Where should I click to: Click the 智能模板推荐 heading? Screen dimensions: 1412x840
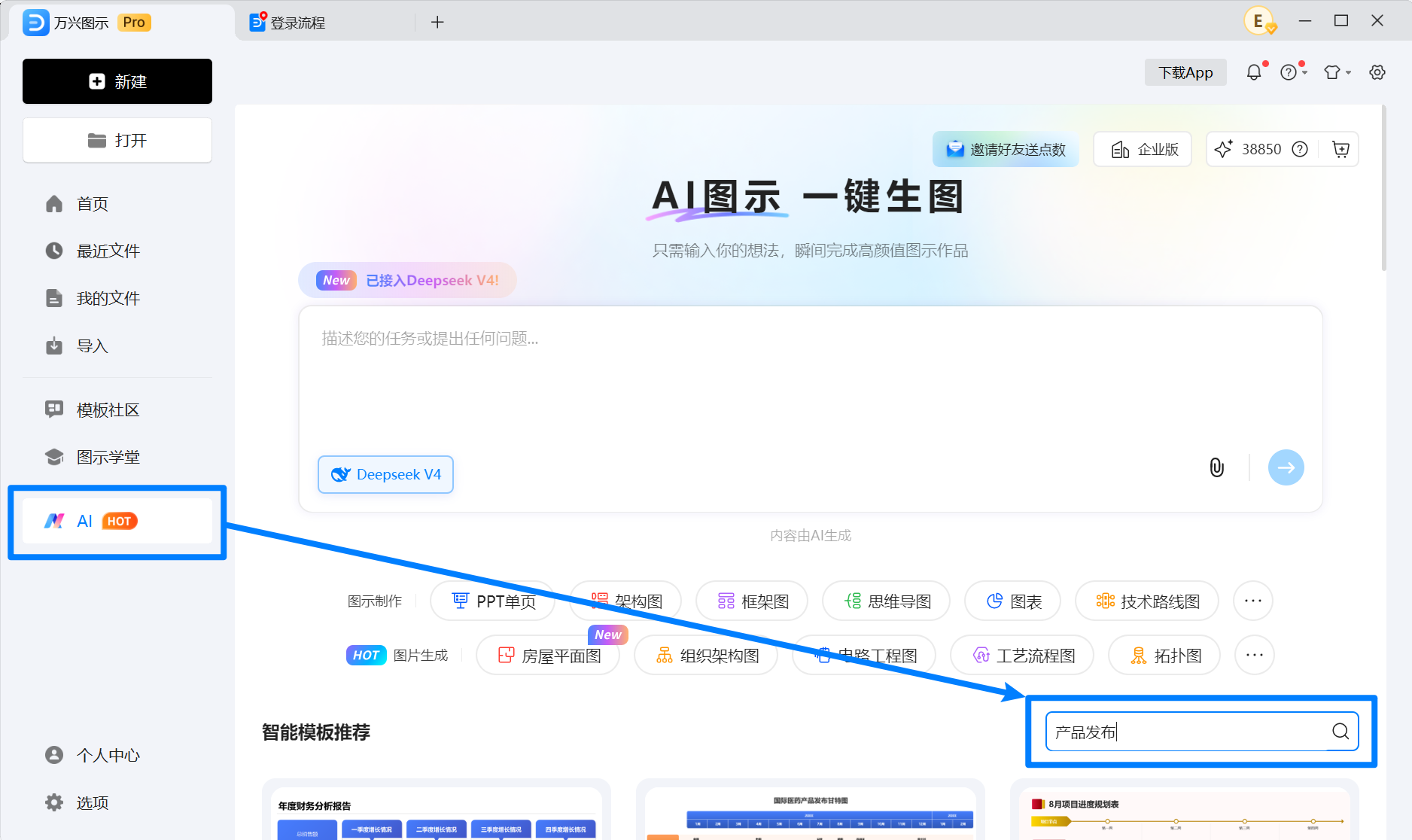316,732
